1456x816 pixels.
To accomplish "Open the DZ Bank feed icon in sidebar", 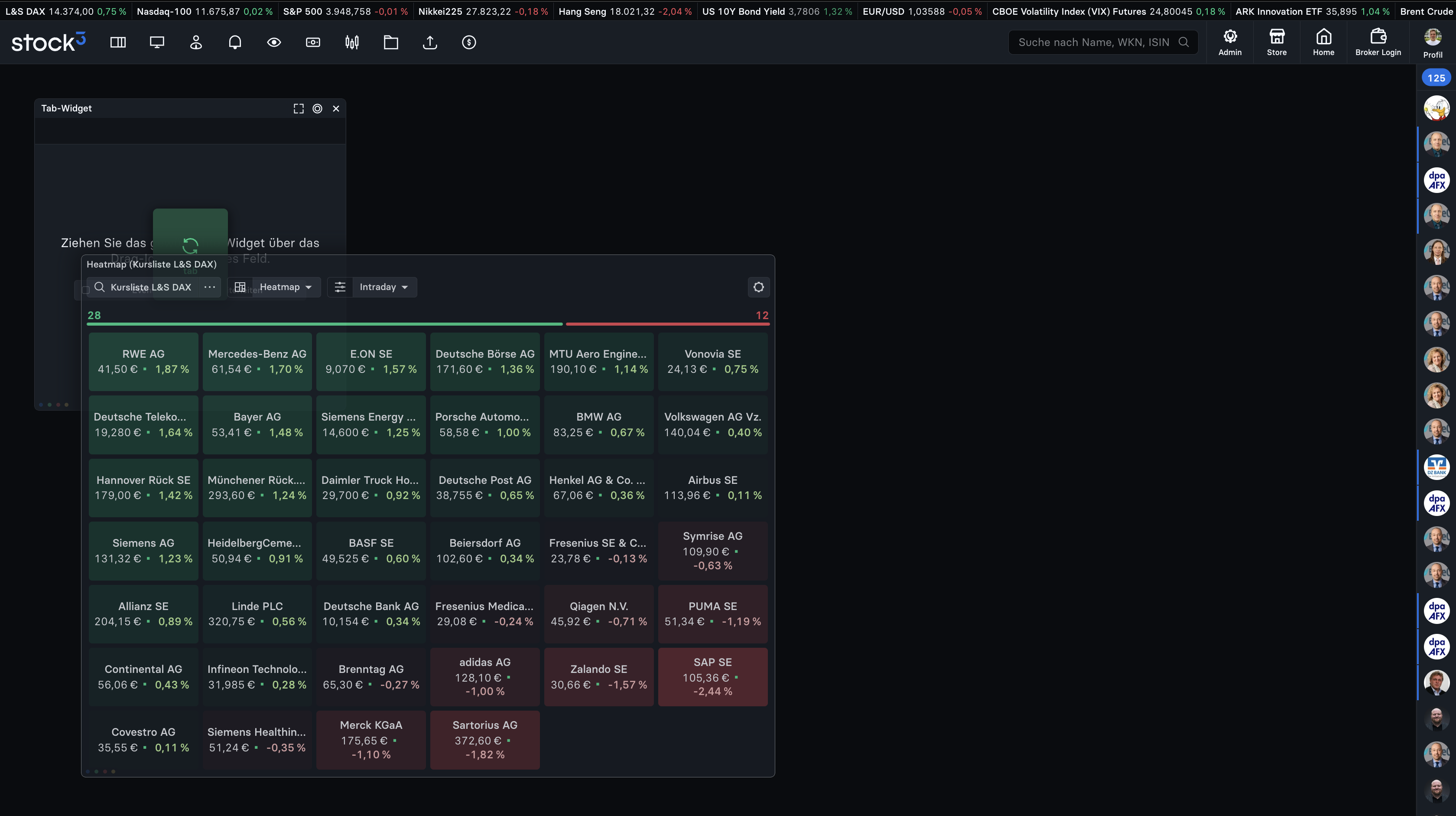I will click(1436, 467).
